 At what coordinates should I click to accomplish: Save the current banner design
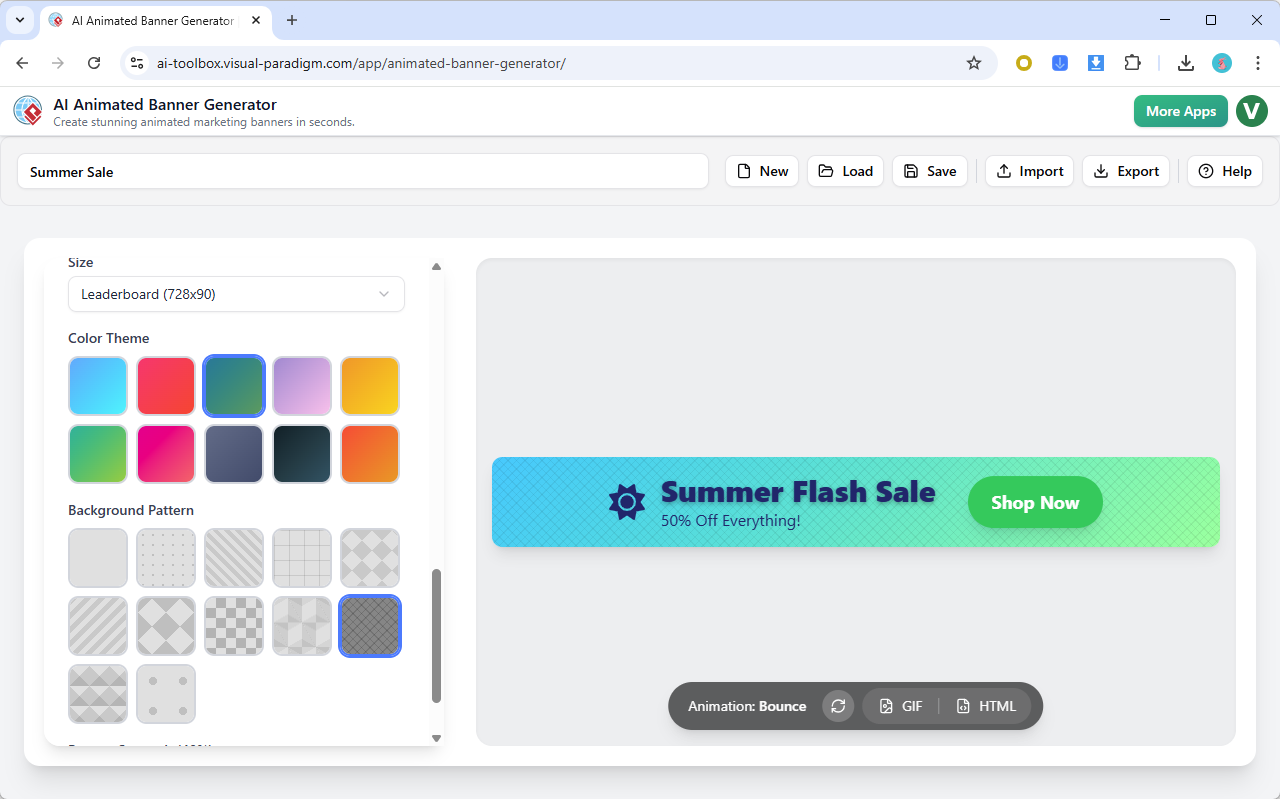point(929,171)
